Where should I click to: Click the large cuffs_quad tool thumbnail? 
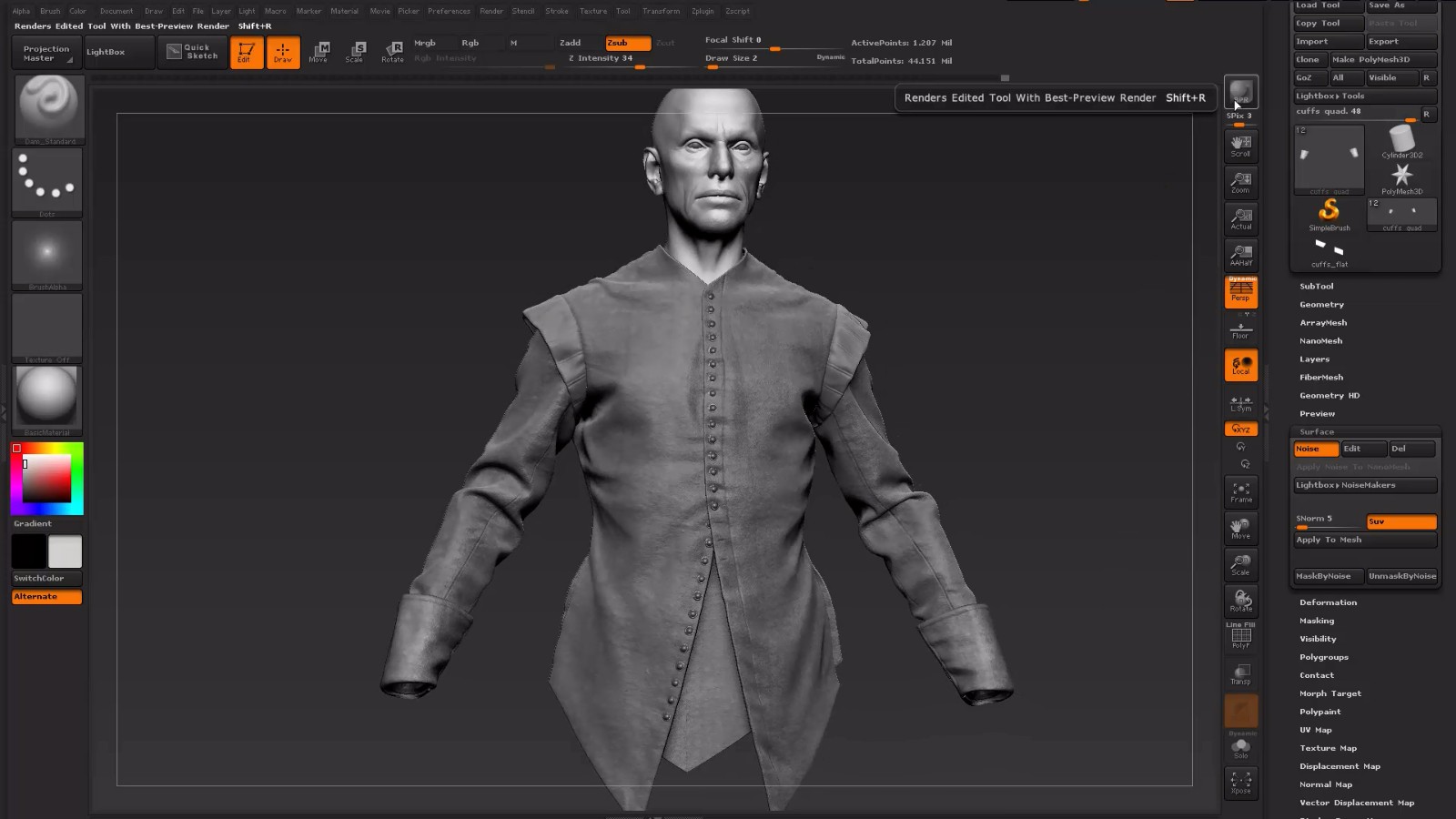point(1329,160)
